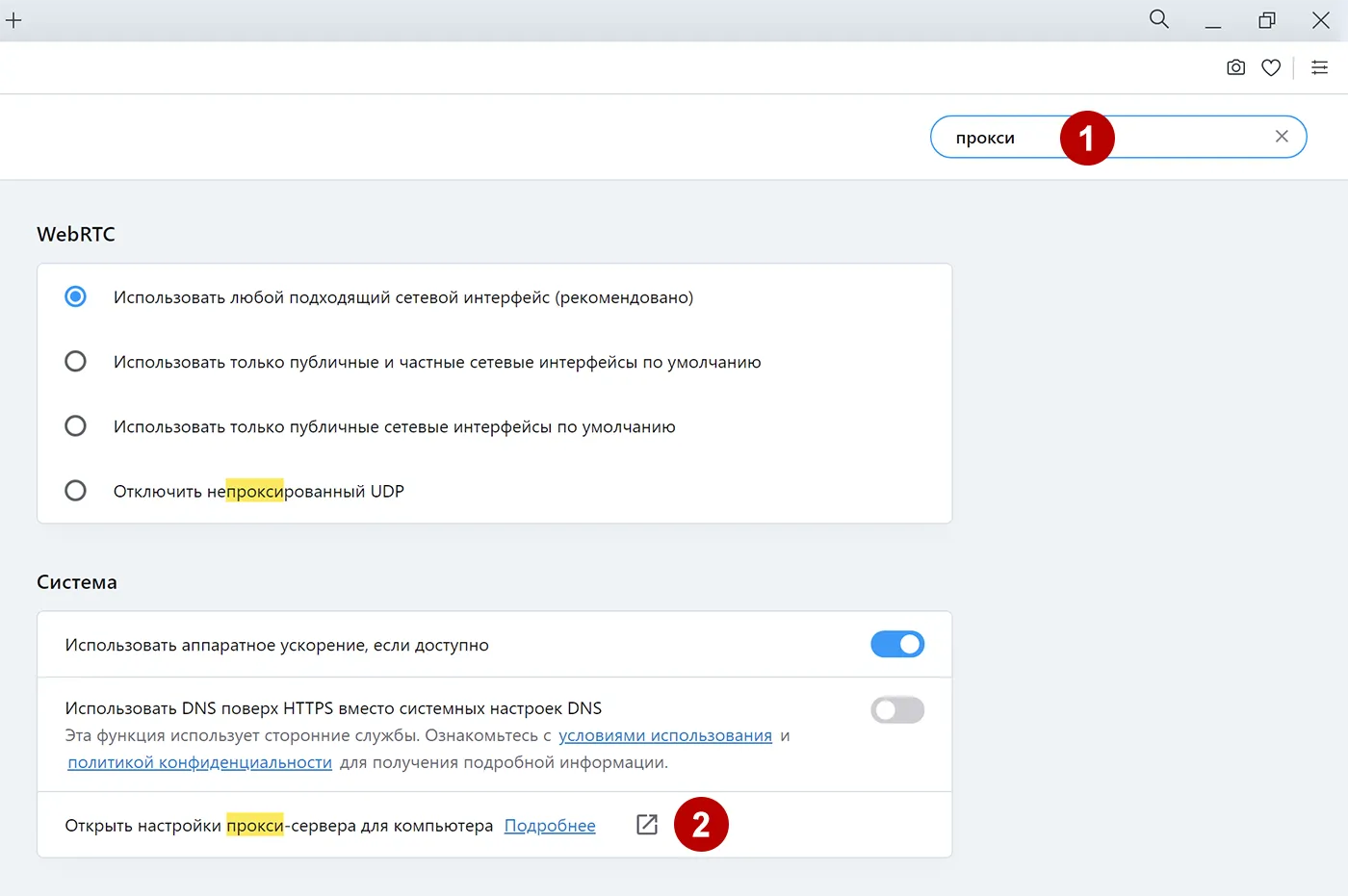Minimize the browser window
Viewport: 1348px width, 896px height.
[1212, 19]
